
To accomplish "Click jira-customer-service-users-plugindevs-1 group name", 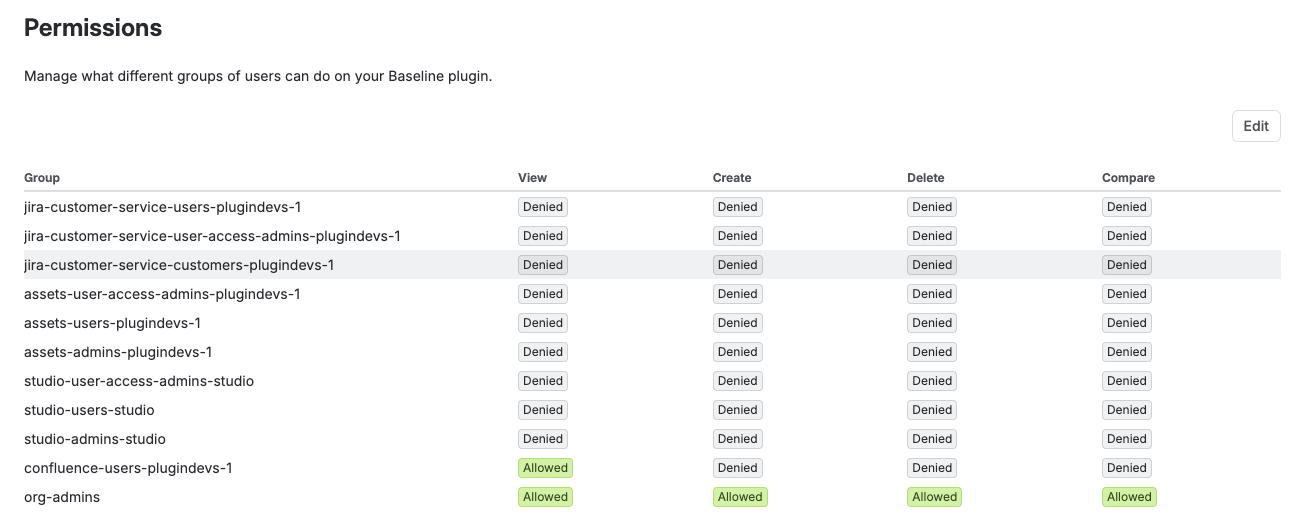I will [162, 207].
